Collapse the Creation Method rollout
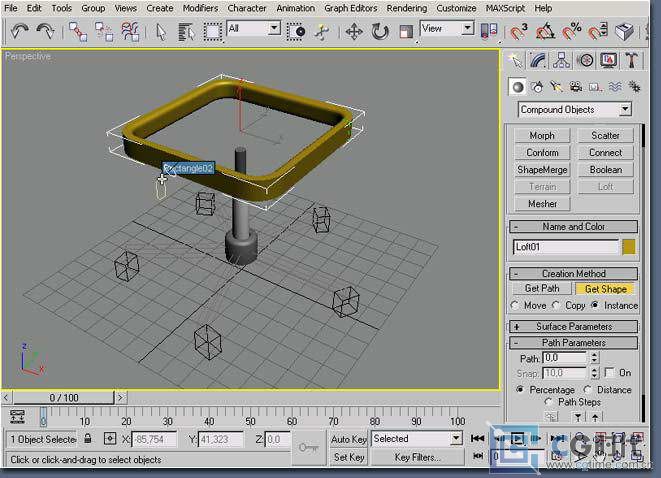This screenshot has height=478, width=661. click(573, 274)
